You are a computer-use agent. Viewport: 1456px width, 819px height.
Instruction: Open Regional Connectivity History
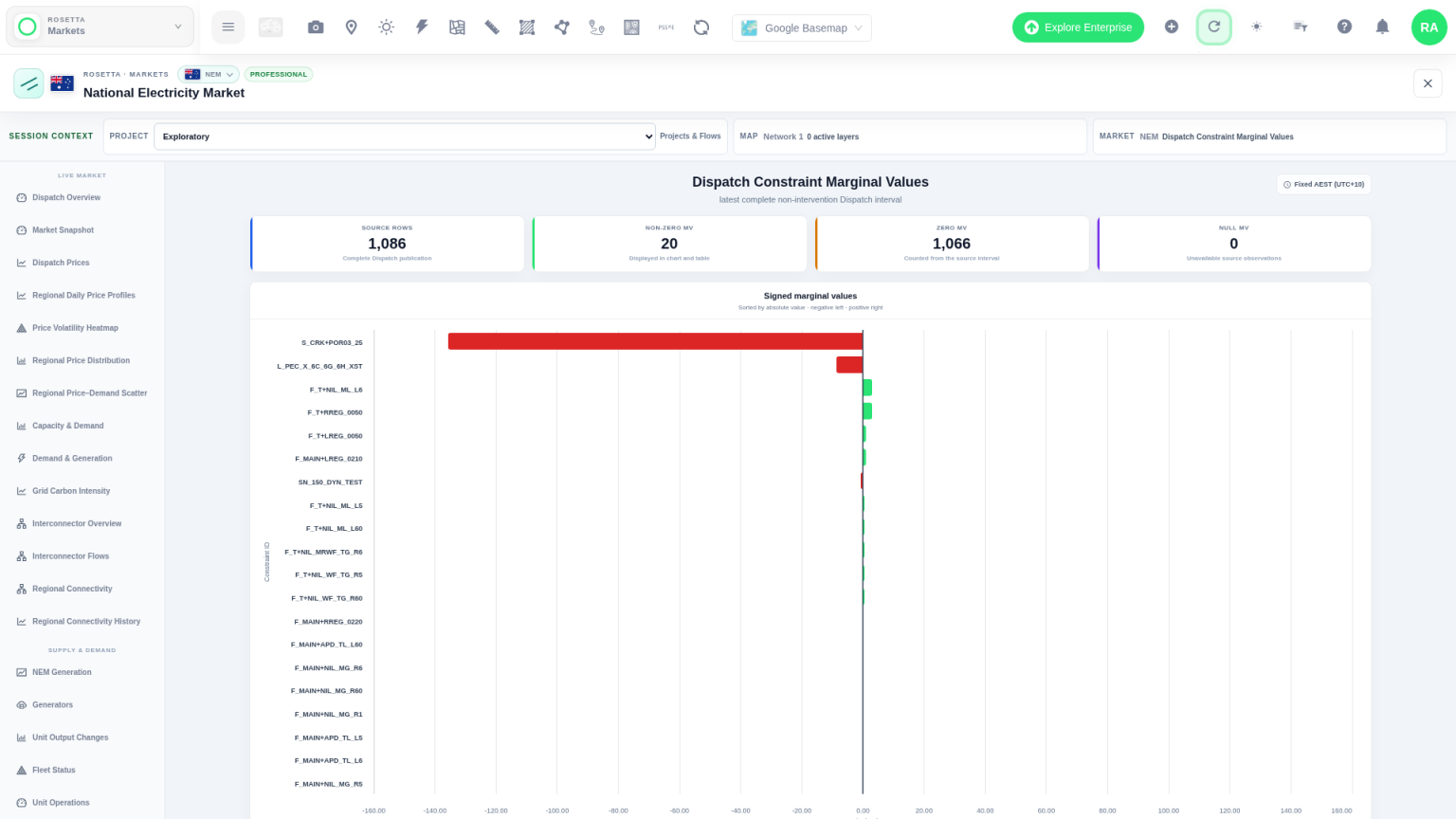[x=82, y=622]
